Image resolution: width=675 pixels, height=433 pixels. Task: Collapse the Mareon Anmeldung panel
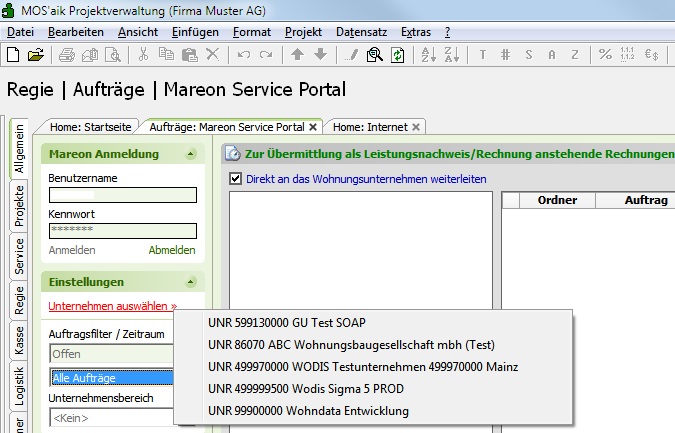[x=190, y=154]
